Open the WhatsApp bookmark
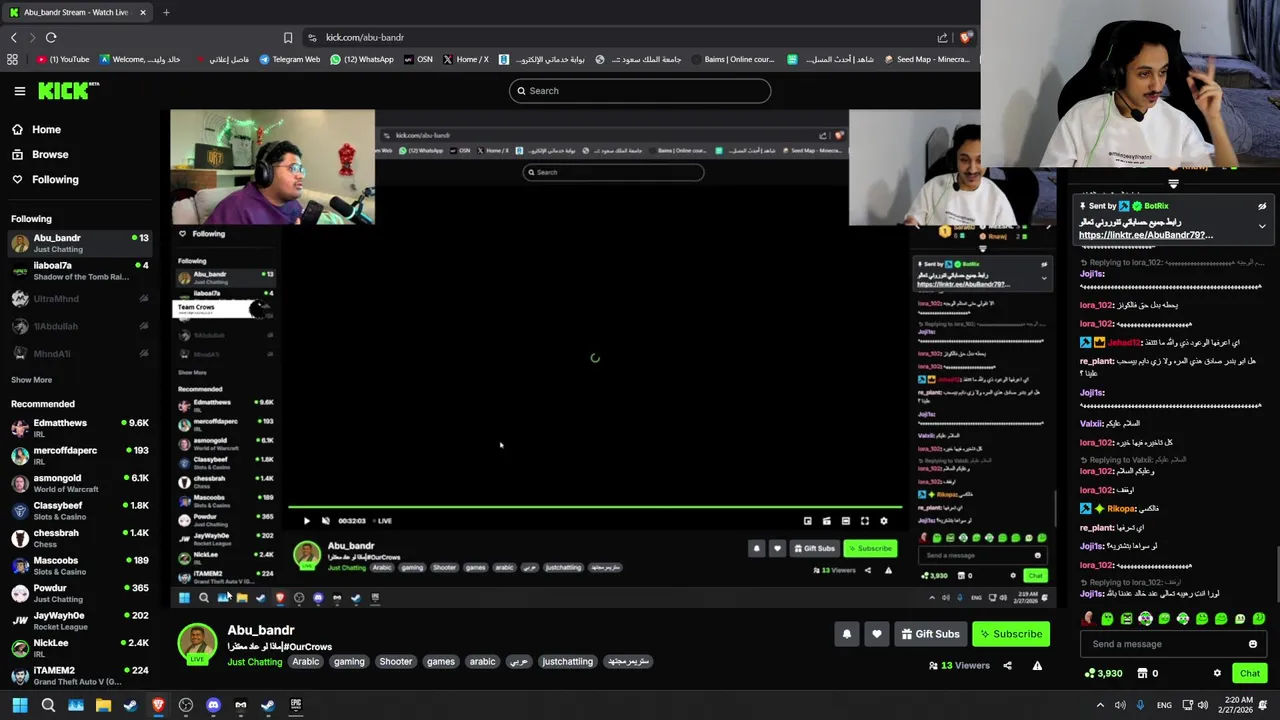Image resolution: width=1280 pixels, height=720 pixels. (361, 60)
